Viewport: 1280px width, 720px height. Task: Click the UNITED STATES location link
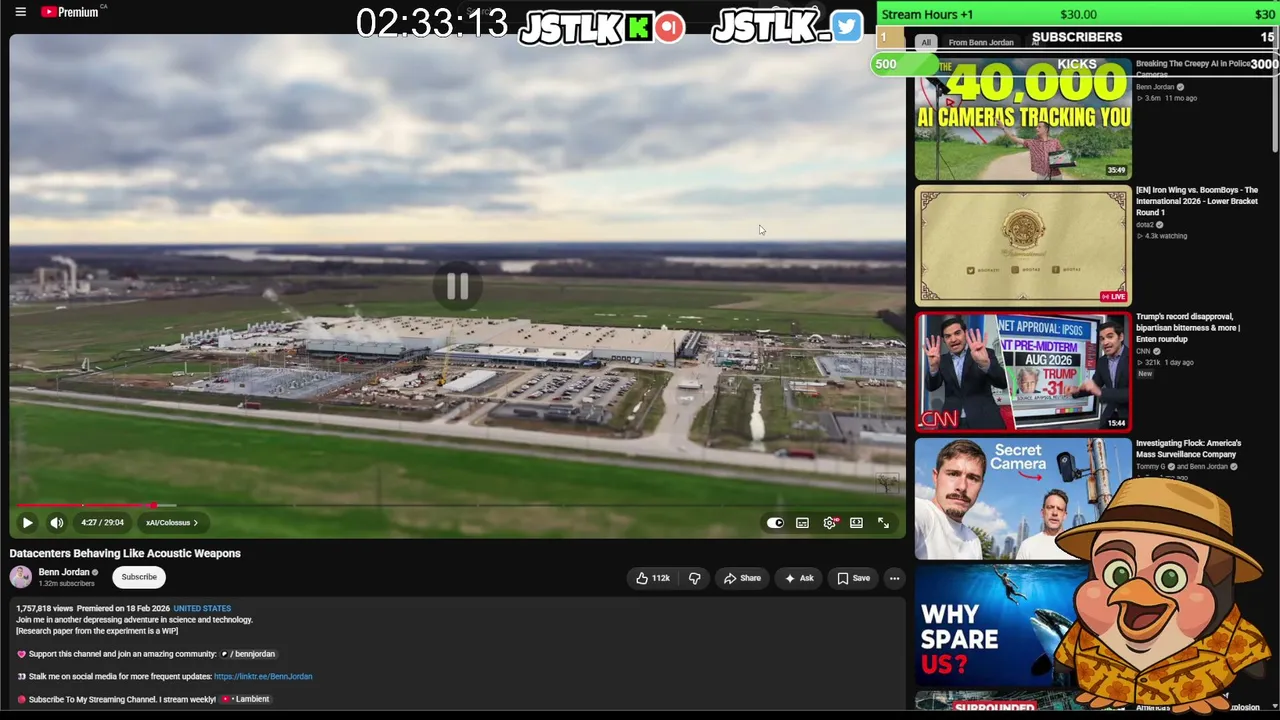click(202, 608)
